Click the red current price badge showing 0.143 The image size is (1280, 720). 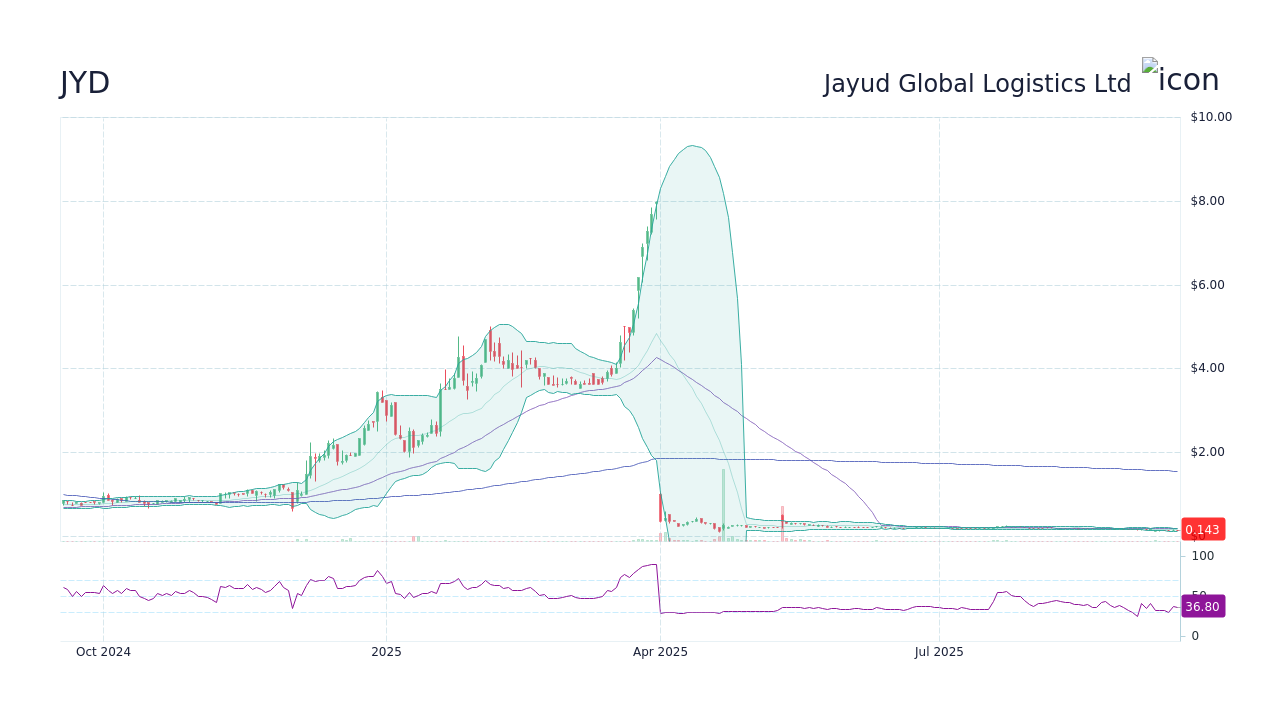click(x=1203, y=530)
